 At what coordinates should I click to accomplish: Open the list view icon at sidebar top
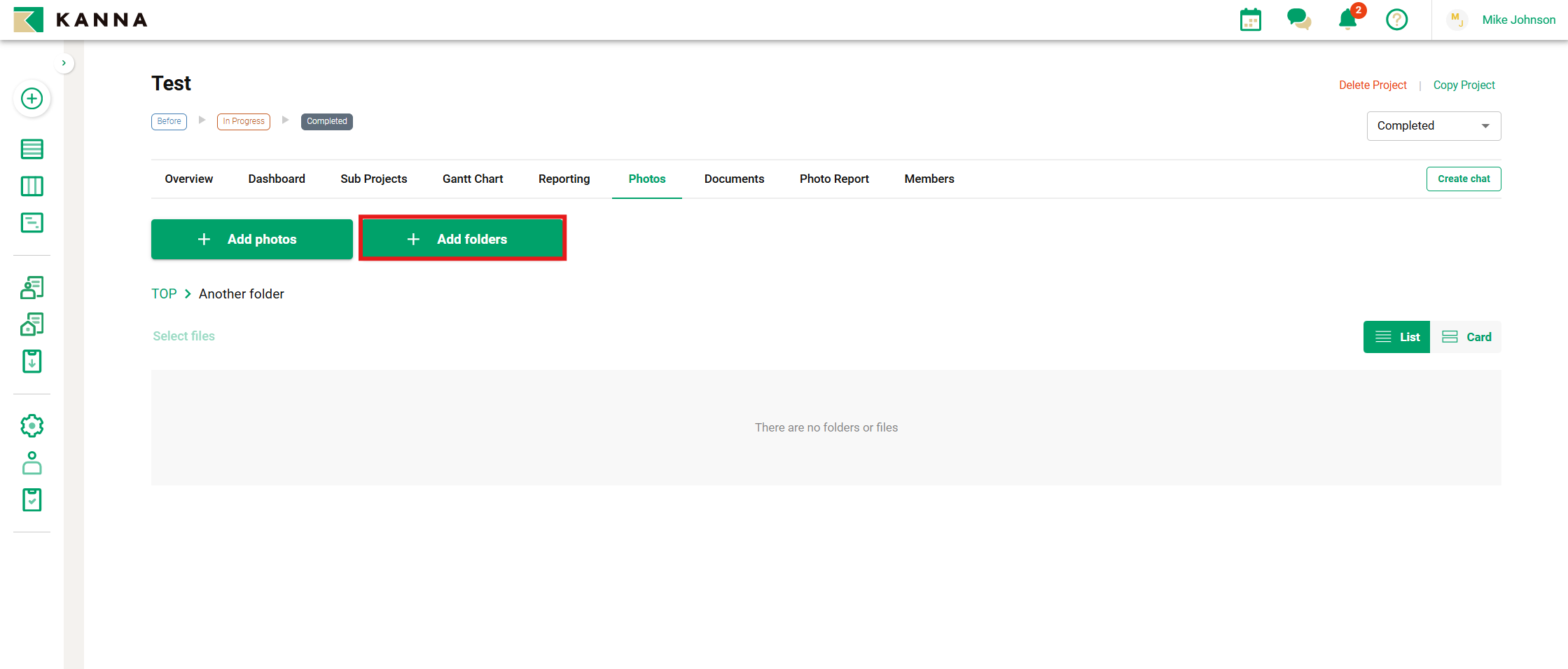(32, 149)
